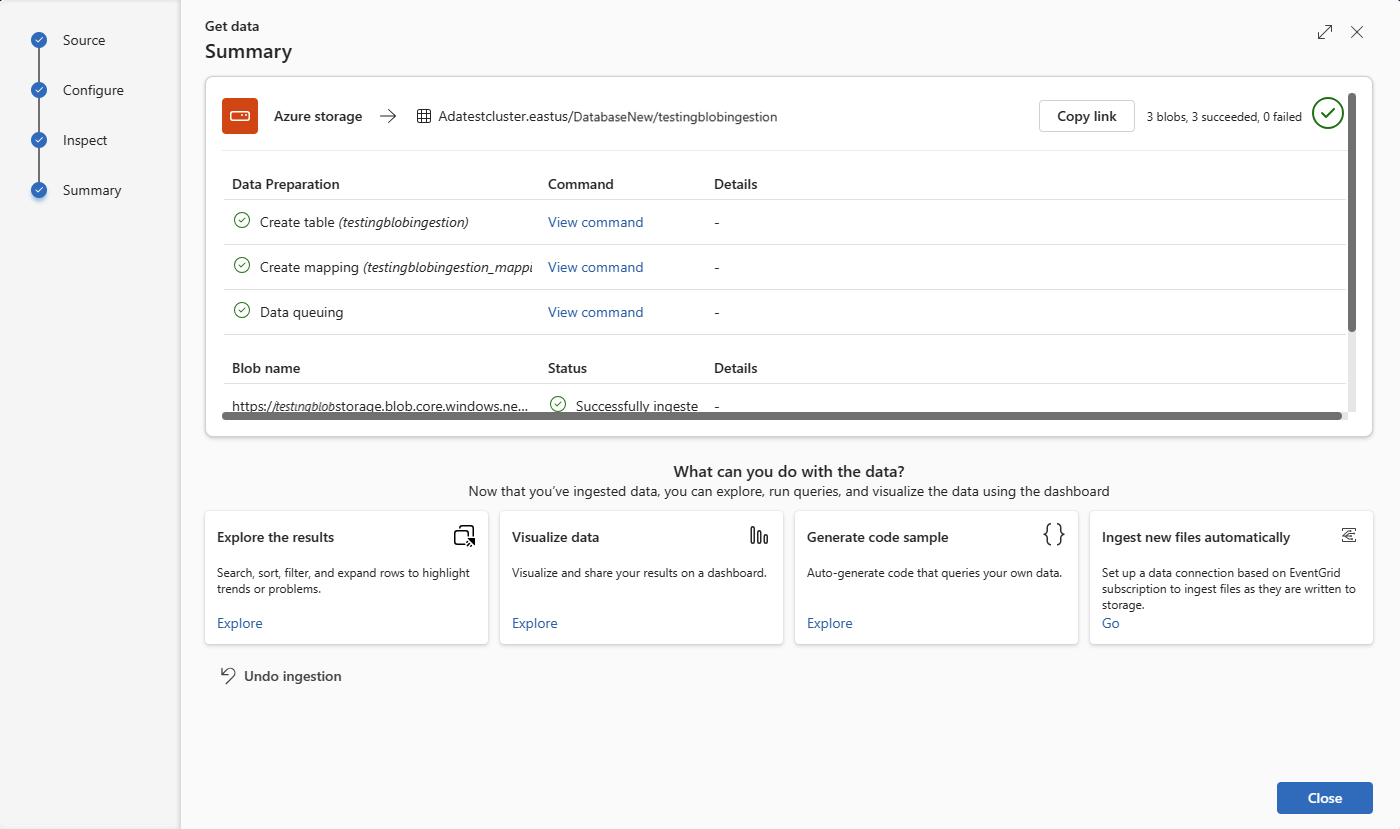
Task: Click the Data queuing row text
Action: pyautogui.click(x=301, y=312)
